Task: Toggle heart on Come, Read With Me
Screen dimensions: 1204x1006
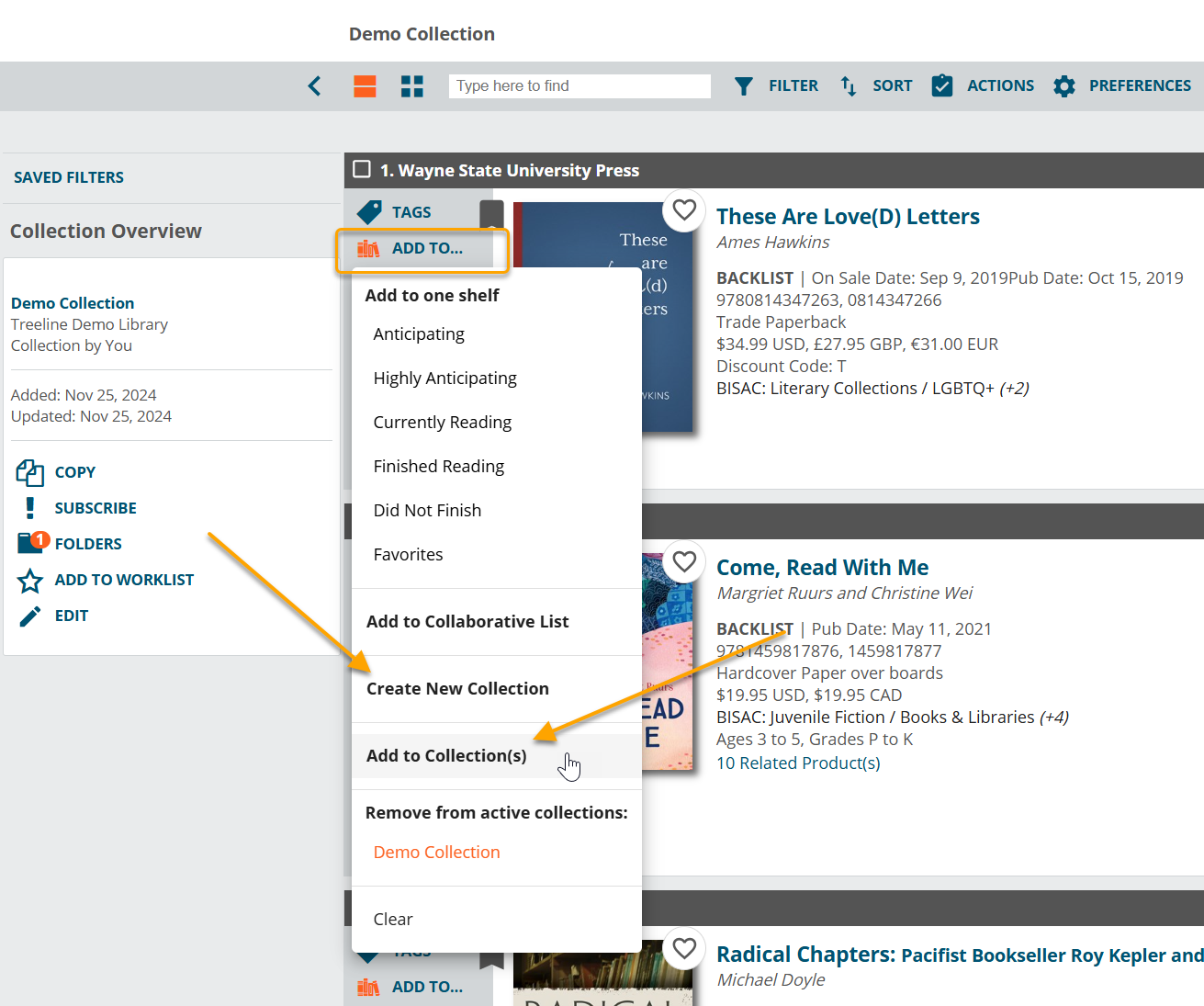Action: coord(684,561)
